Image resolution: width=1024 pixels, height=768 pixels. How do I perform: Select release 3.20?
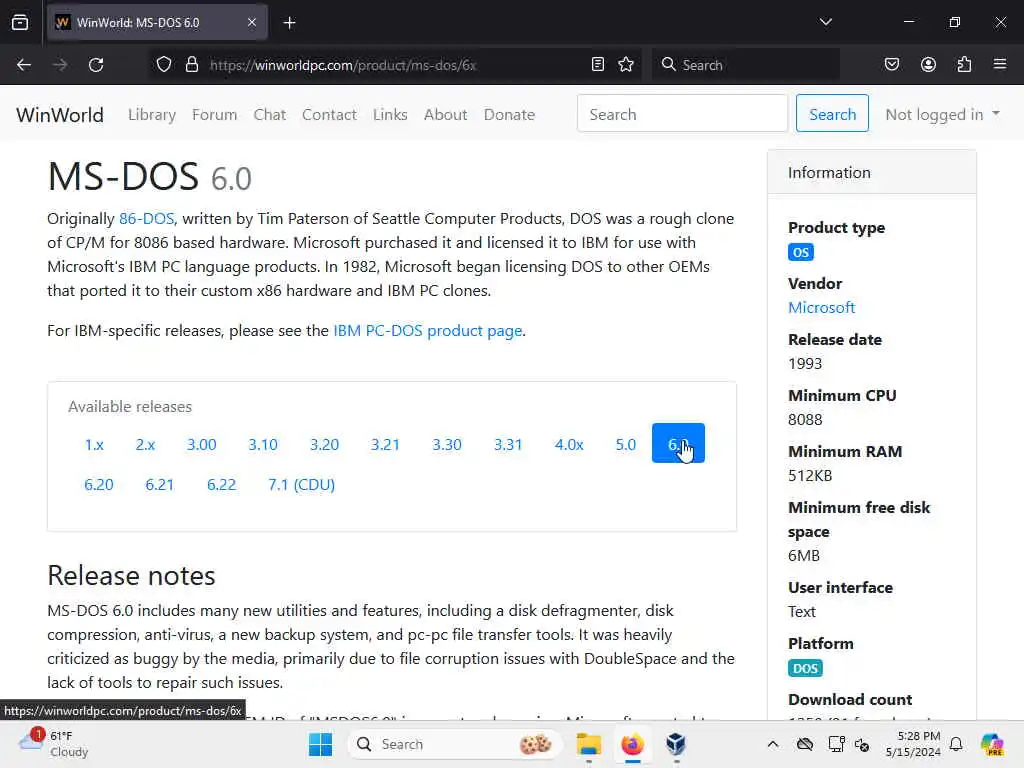pyautogui.click(x=324, y=444)
